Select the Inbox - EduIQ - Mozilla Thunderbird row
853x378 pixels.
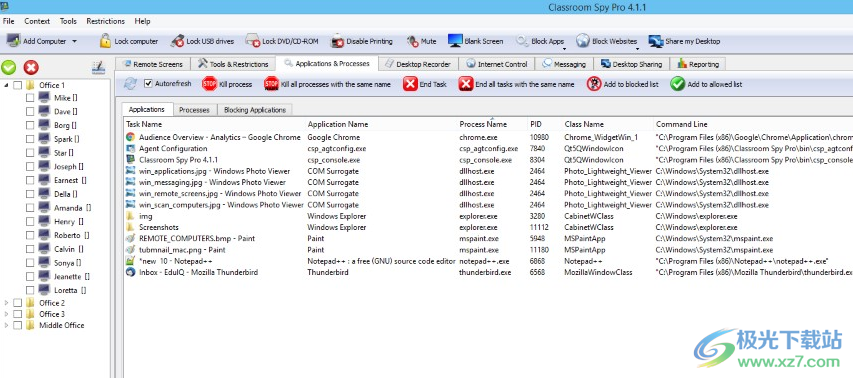coord(489,272)
